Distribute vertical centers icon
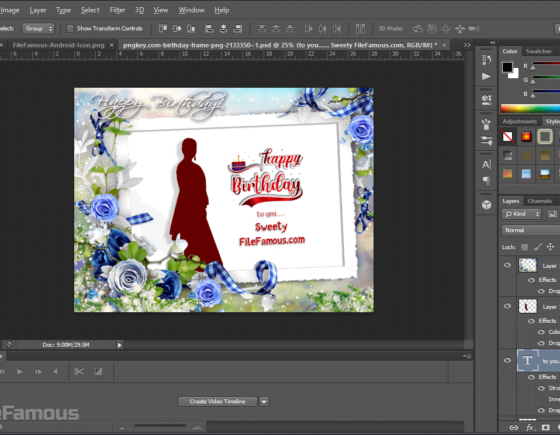 [x=276, y=29]
